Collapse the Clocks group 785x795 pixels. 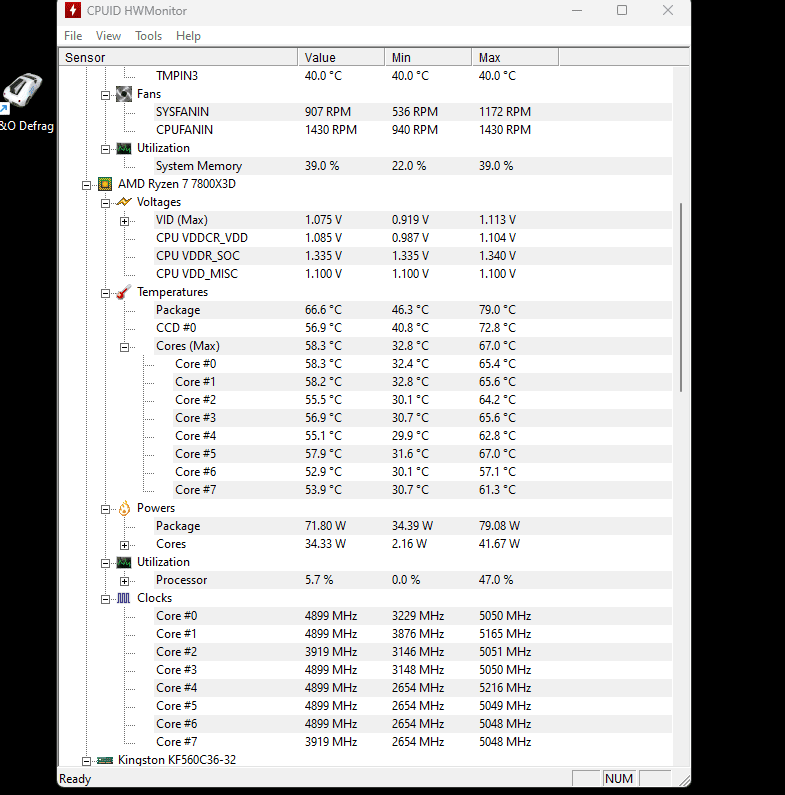click(x=105, y=599)
